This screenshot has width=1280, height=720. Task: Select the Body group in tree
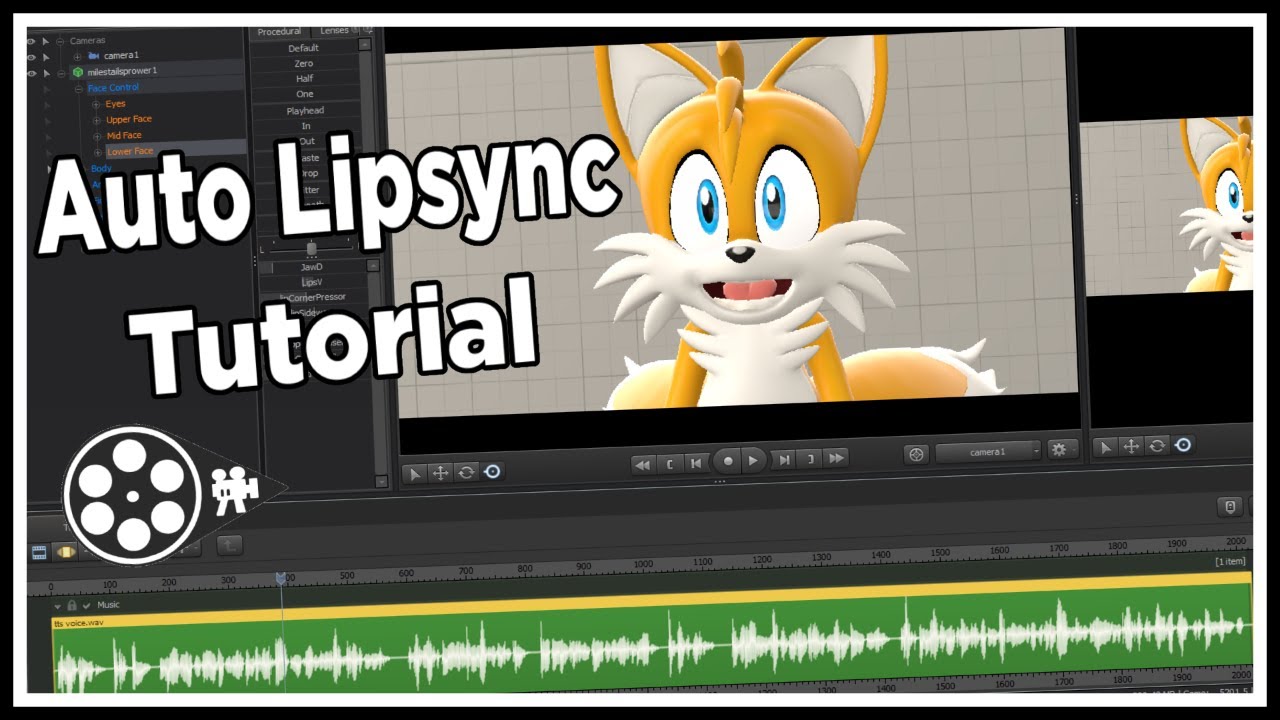click(x=101, y=168)
